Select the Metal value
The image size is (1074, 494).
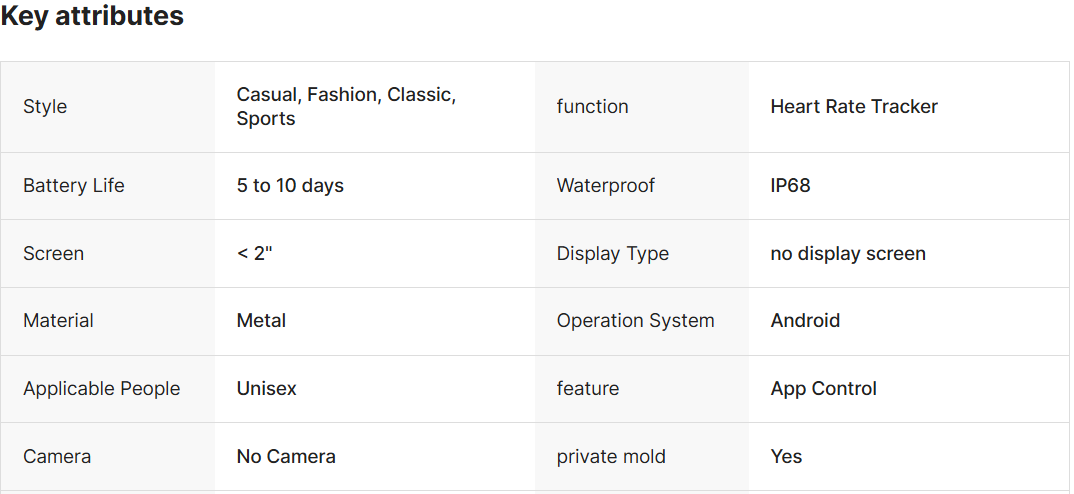click(x=261, y=320)
